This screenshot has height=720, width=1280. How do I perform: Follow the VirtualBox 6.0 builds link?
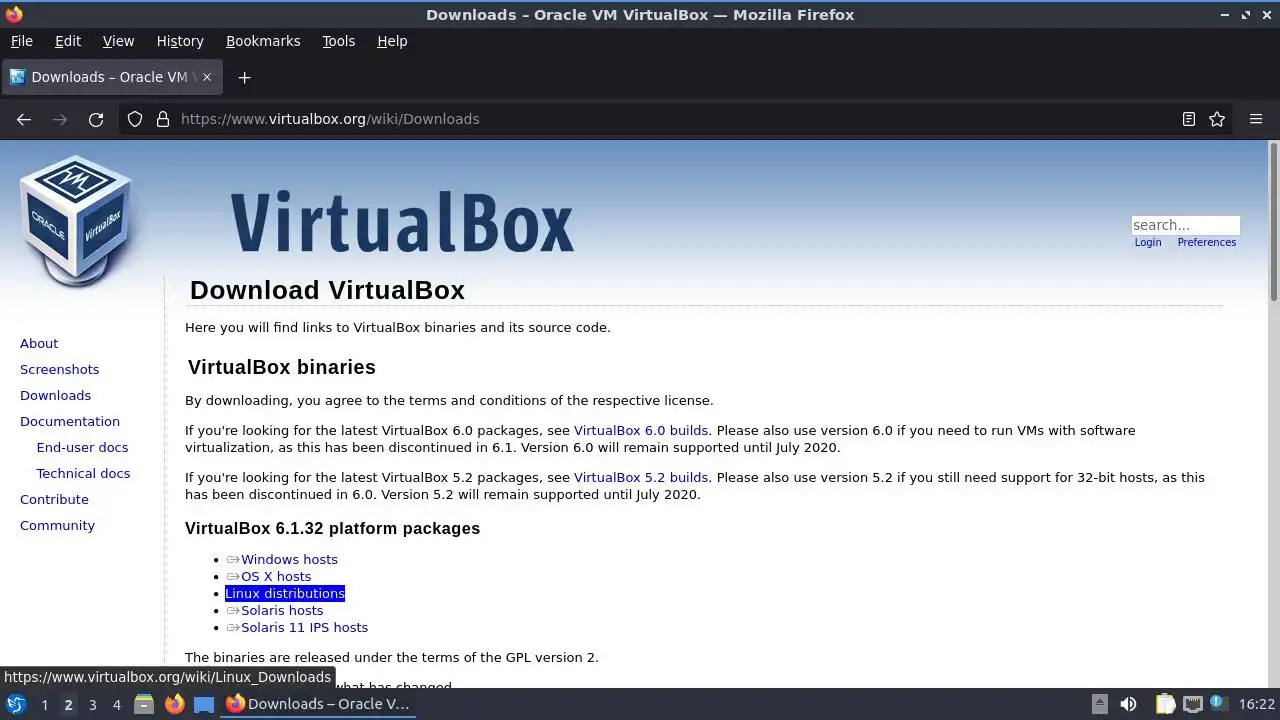(641, 430)
